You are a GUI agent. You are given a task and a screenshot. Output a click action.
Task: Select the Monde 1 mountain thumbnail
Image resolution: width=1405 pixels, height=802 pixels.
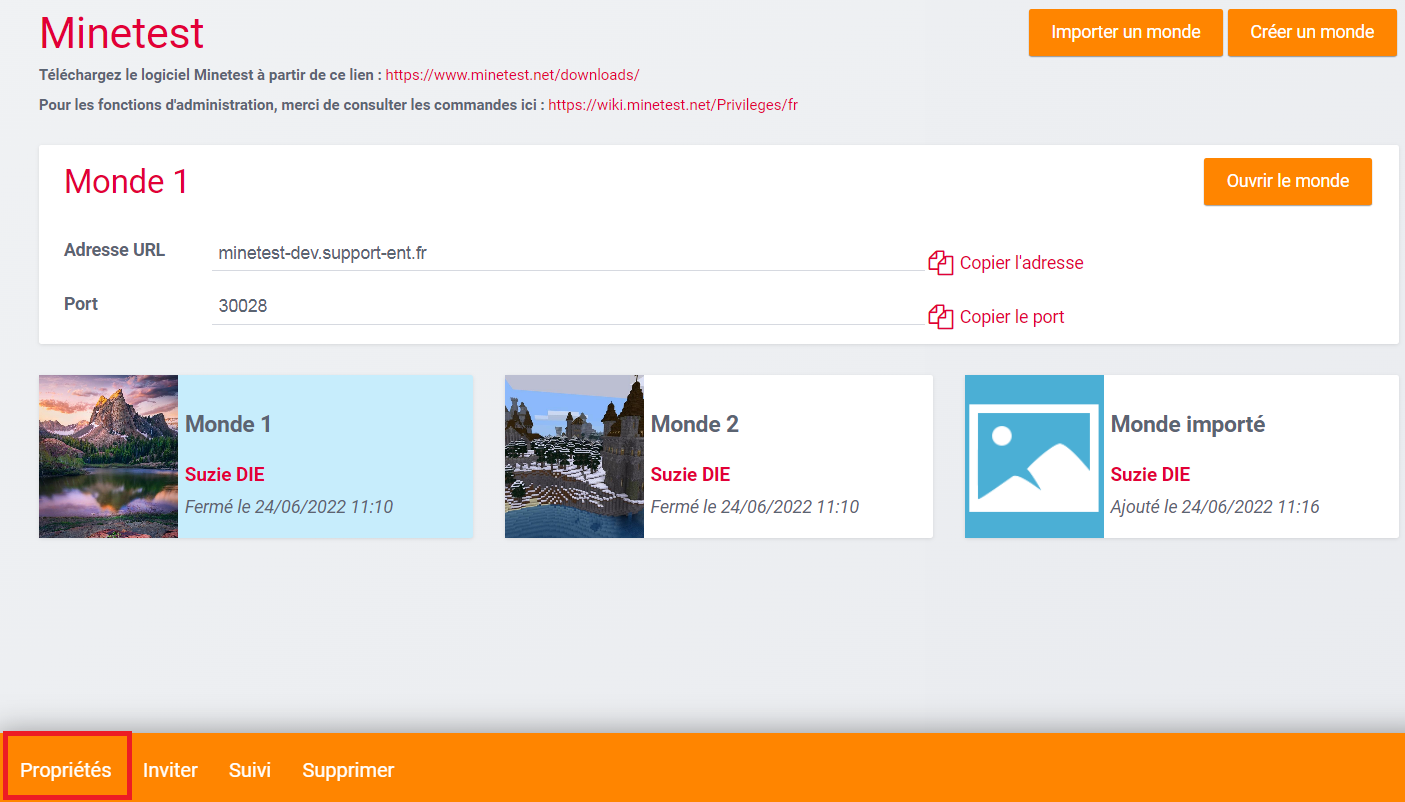[108, 456]
